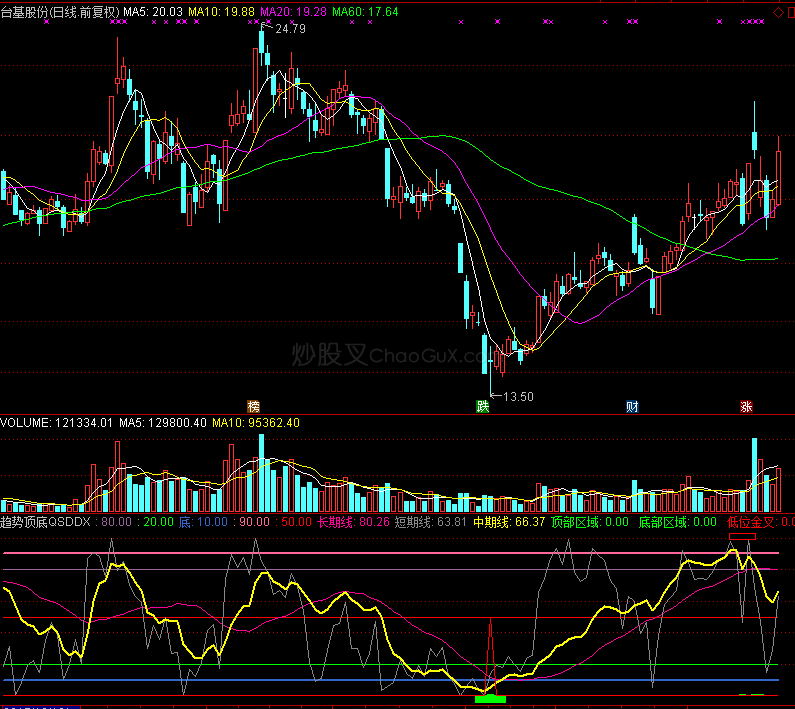Open the 趋势顶底QSDDX indicator name

[46, 521]
